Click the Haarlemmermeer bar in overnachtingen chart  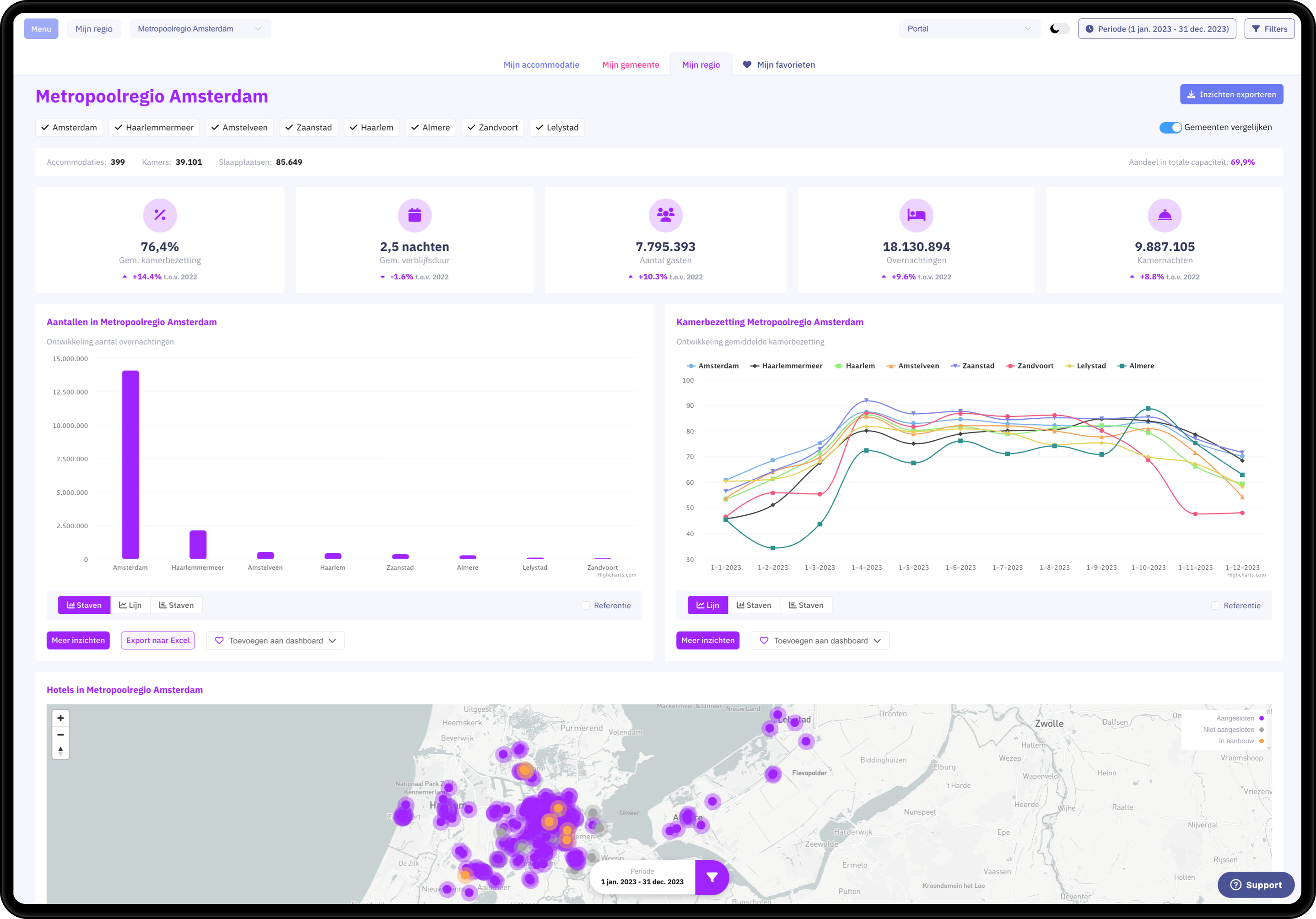point(198,545)
